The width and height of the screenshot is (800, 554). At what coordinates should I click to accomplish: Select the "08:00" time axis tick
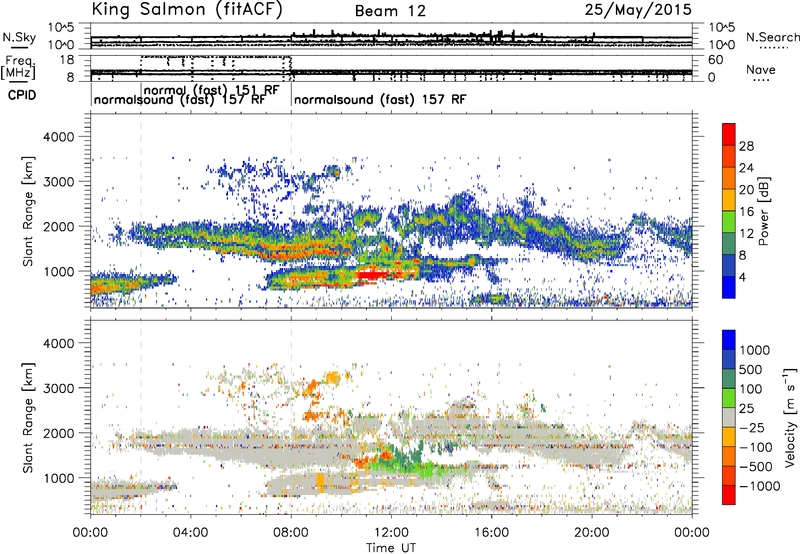click(x=291, y=533)
